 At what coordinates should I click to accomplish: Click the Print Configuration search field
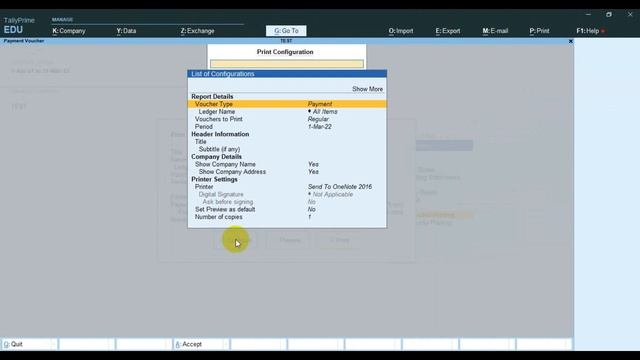point(287,64)
